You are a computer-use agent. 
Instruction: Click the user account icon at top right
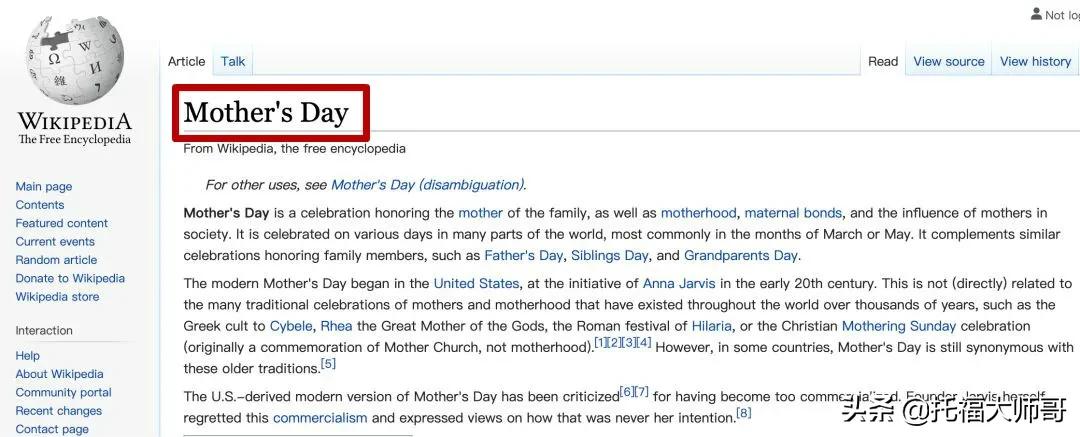pos(1036,14)
